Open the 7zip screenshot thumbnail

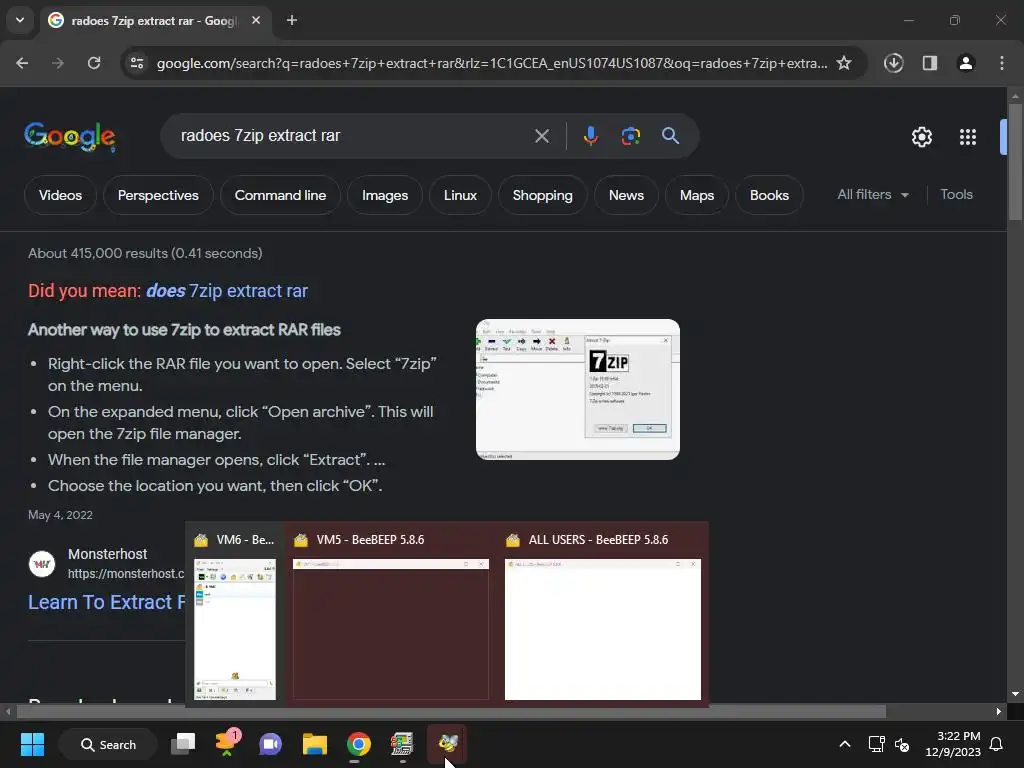[577, 389]
